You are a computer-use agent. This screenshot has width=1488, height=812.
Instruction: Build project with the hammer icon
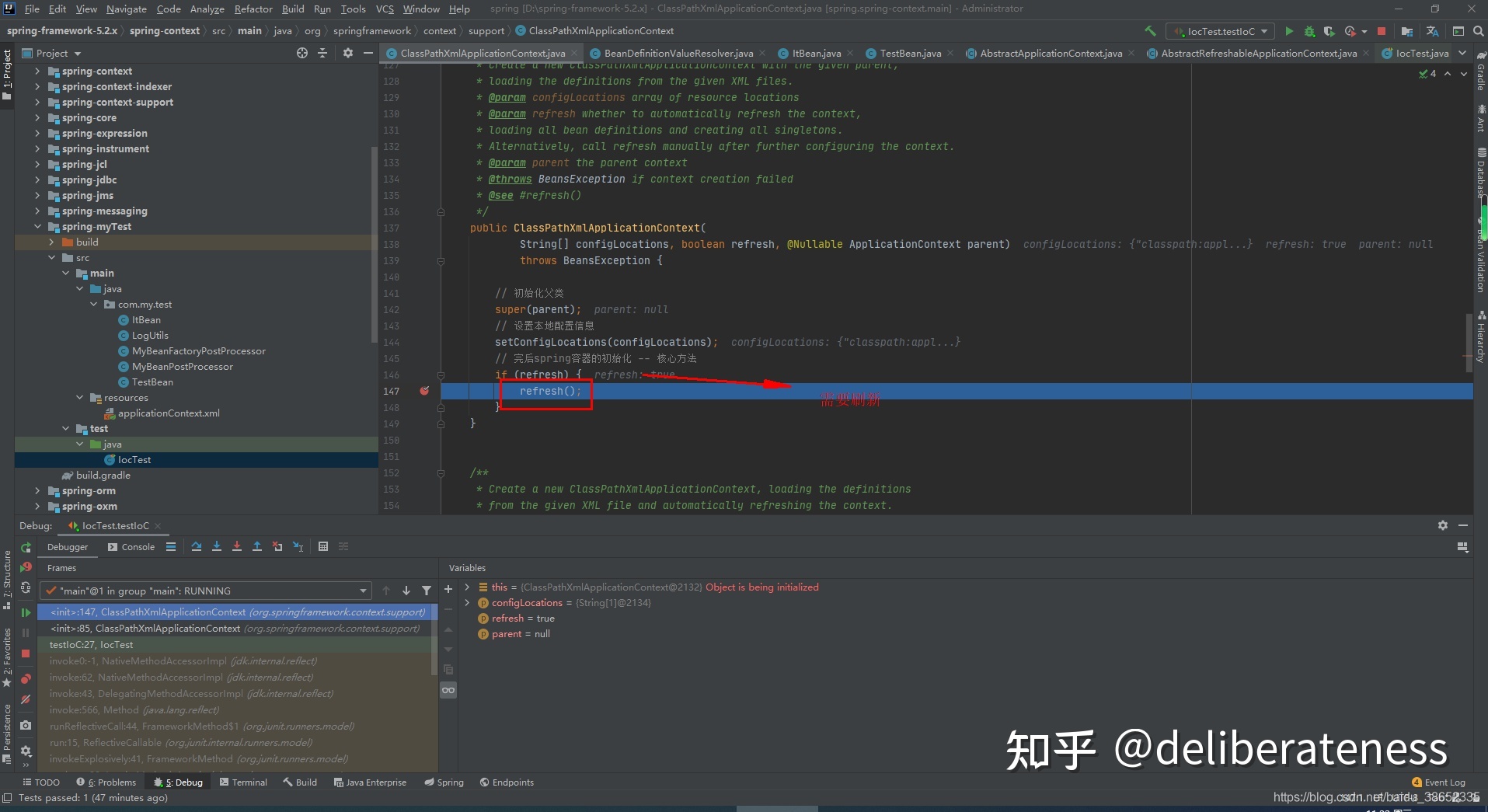pyautogui.click(x=1150, y=31)
